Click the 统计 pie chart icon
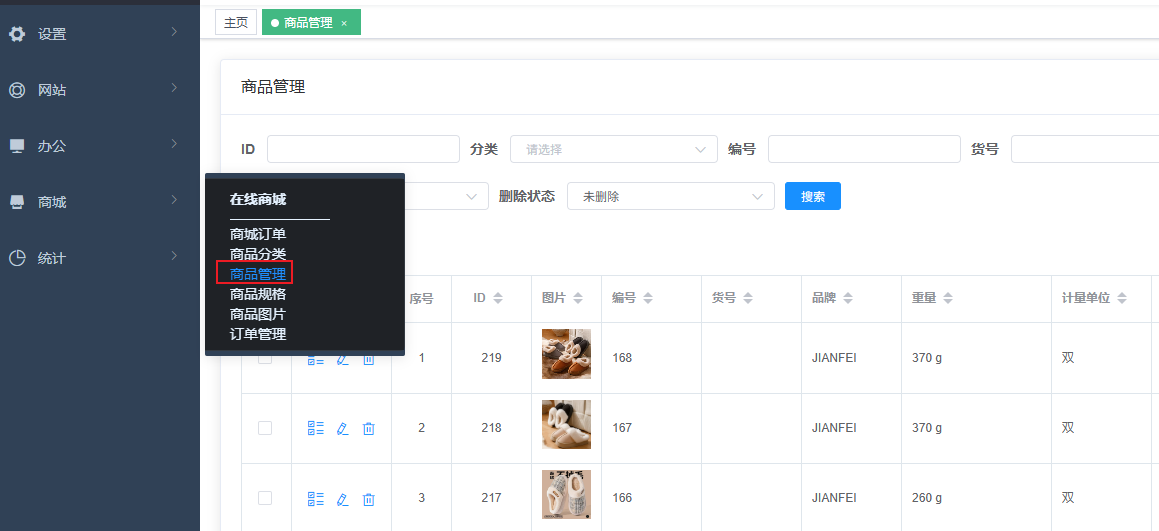Image resolution: width=1159 pixels, height=531 pixels. click(17, 258)
